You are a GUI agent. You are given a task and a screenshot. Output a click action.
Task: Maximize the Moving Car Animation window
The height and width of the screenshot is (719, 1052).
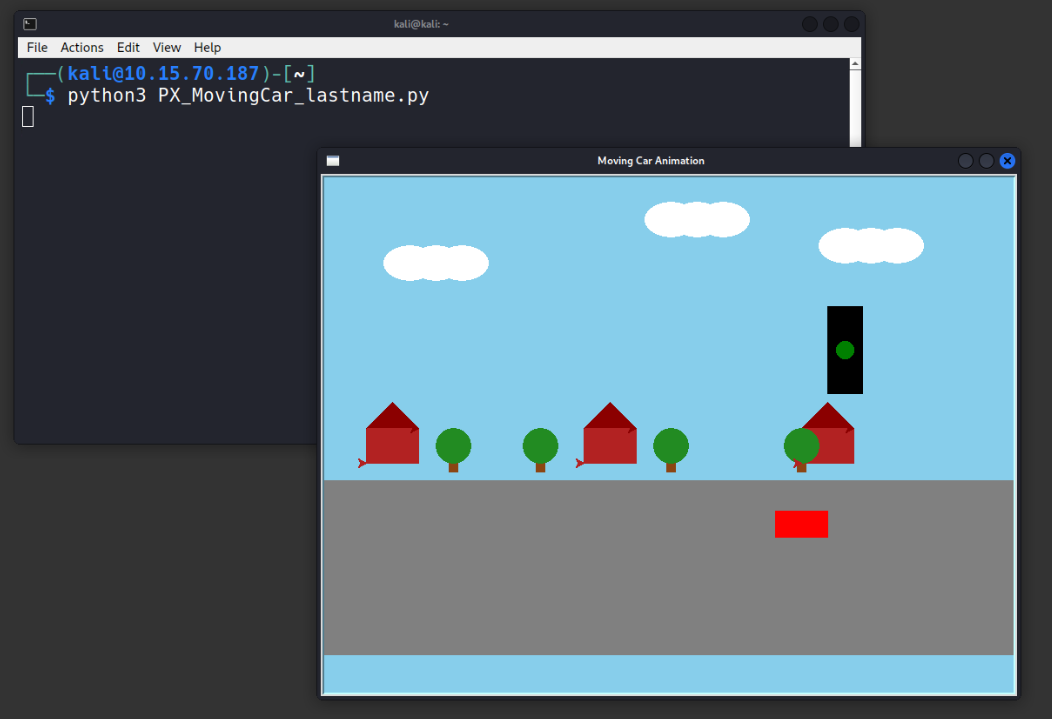tap(986, 161)
